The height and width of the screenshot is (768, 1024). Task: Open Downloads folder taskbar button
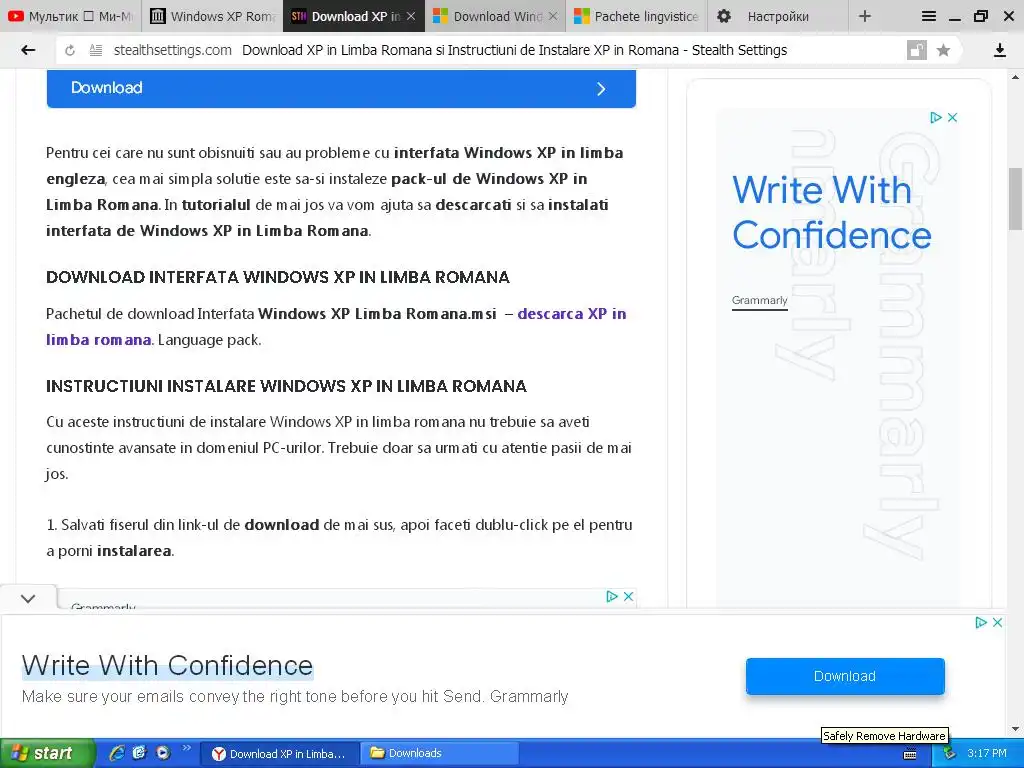pos(439,754)
